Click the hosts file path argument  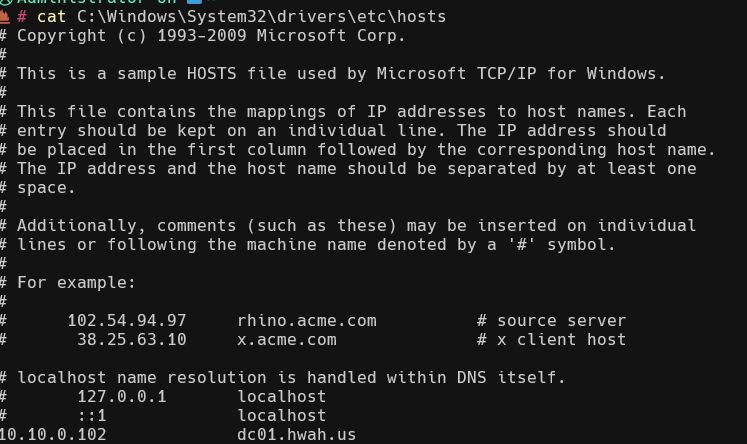(261, 17)
